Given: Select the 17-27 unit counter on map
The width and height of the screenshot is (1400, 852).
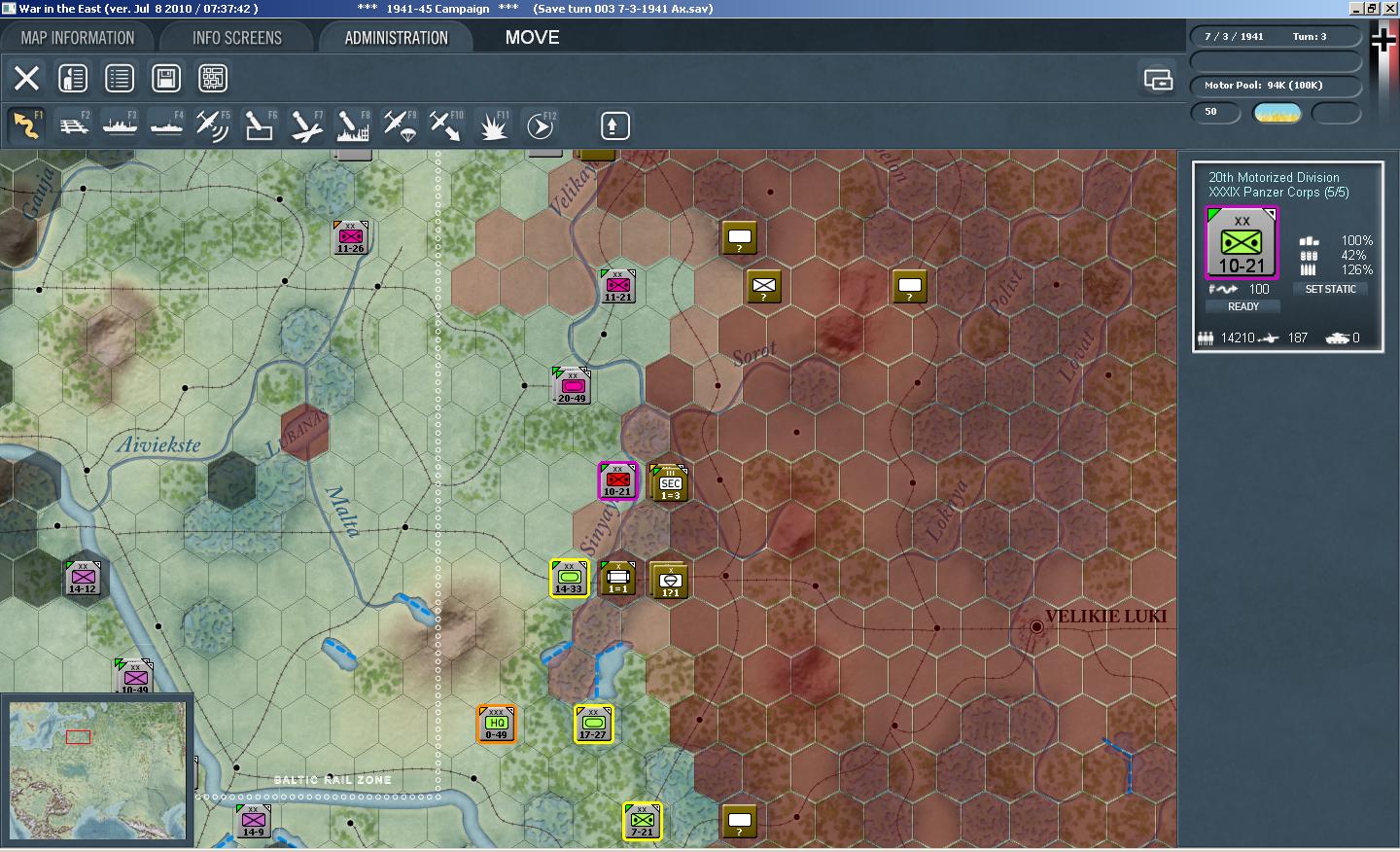Looking at the screenshot, I should (x=593, y=724).
